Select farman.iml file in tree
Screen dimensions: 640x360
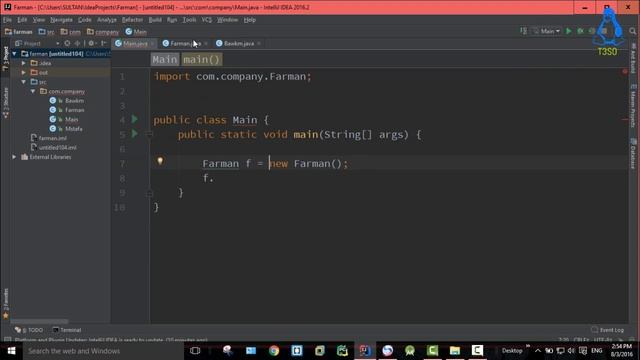(53, 138)
